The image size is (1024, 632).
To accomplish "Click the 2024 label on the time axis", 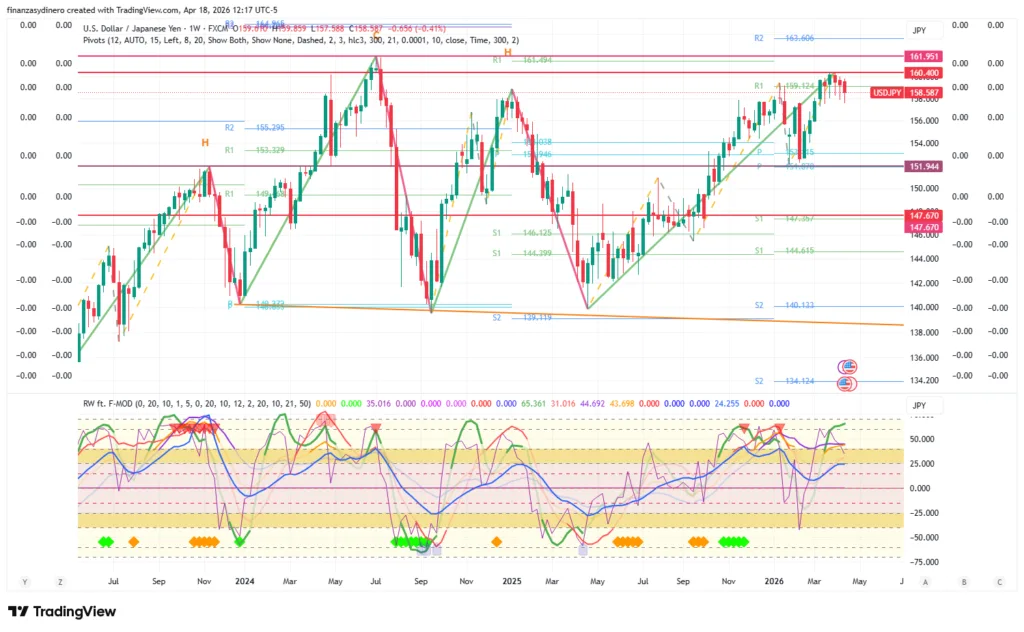I will click(245, 580).
